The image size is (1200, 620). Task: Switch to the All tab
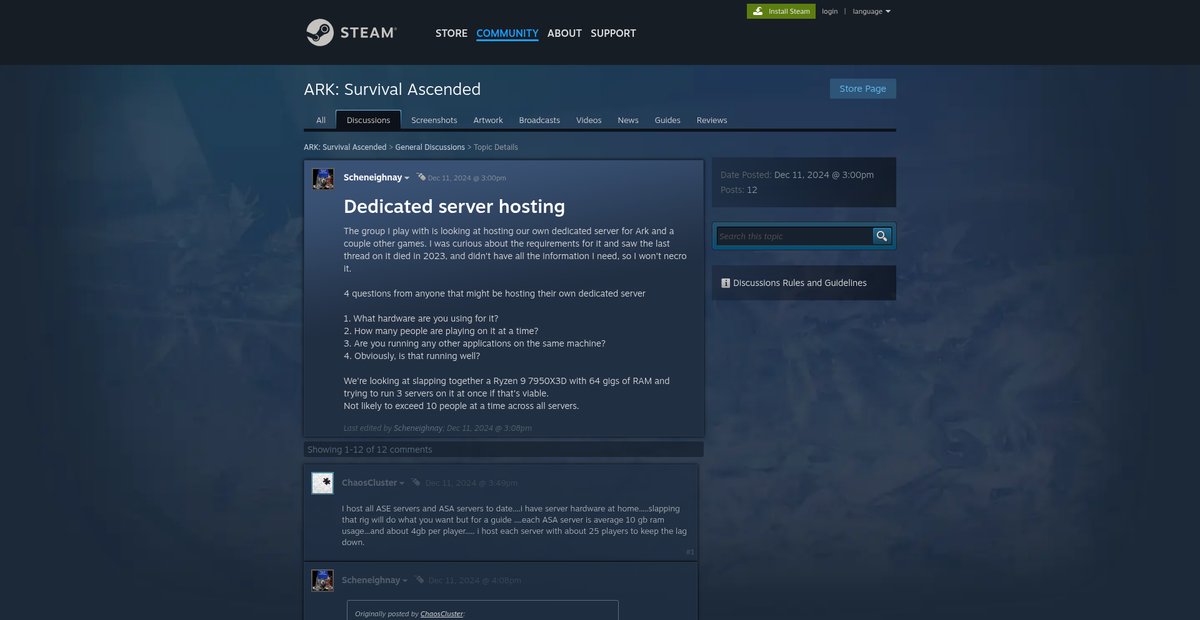pyautogui.click(x=321, y=120)
